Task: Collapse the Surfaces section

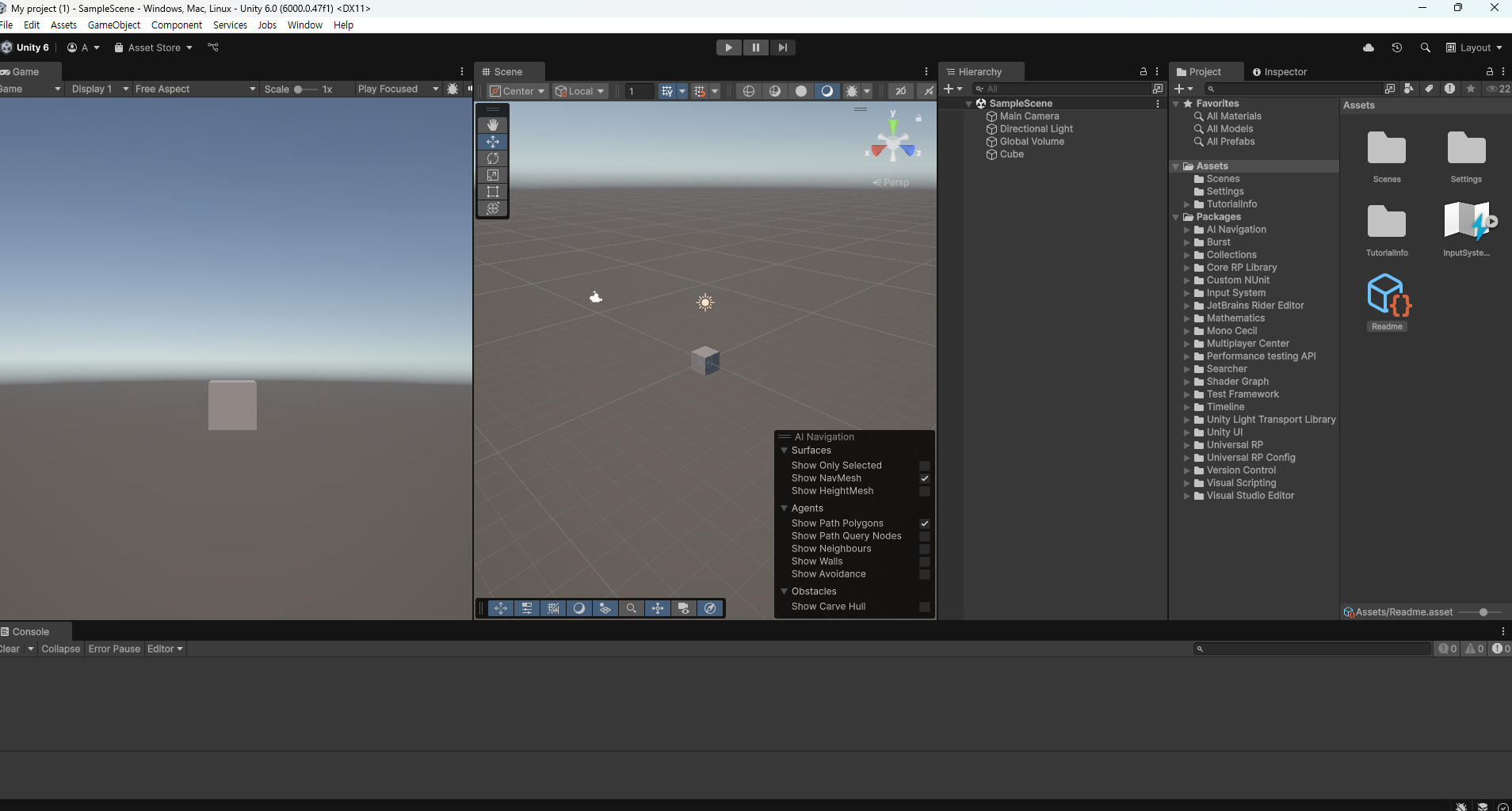Action: [x=785, y=451]
